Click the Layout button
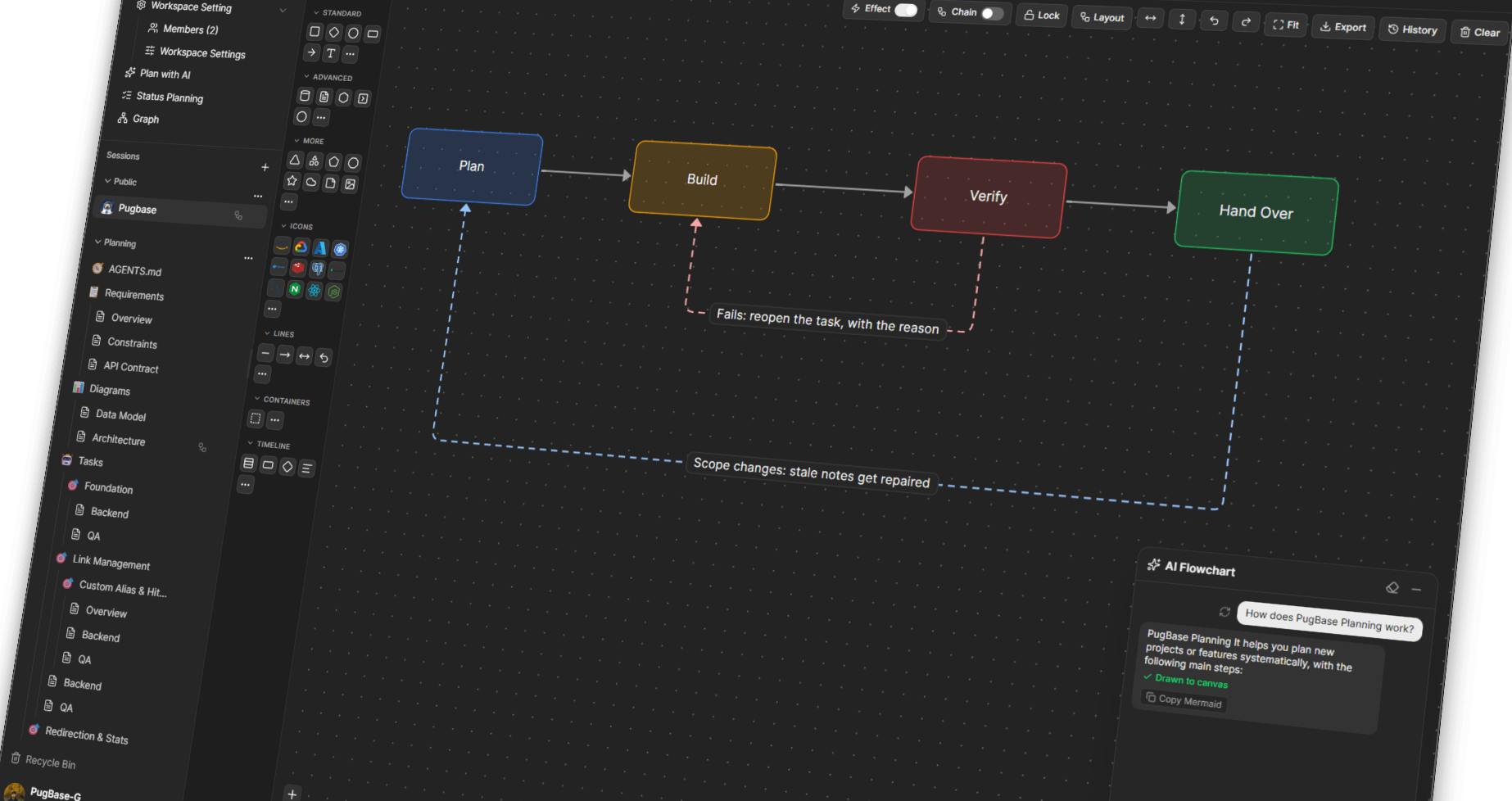 1102,17
